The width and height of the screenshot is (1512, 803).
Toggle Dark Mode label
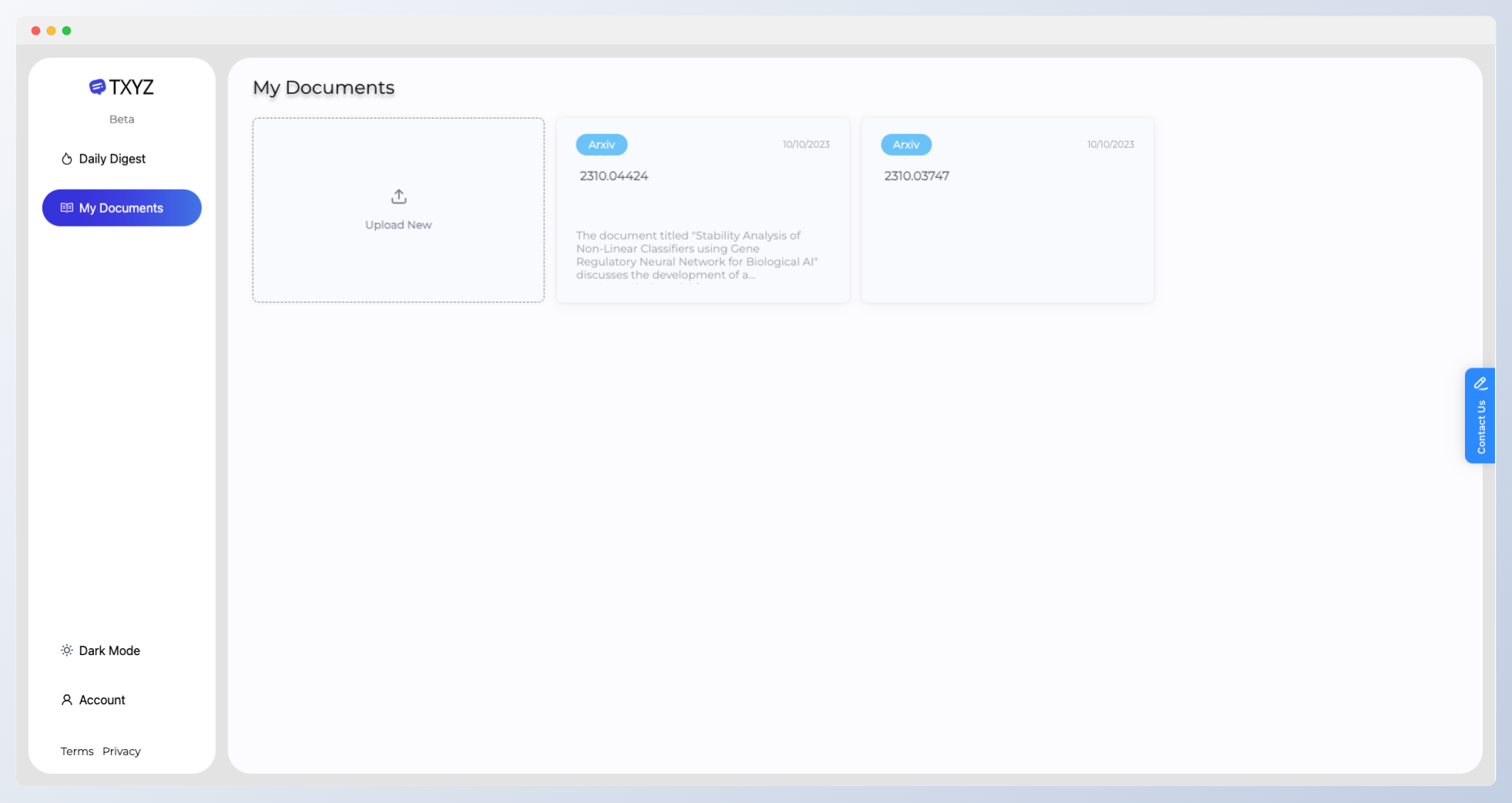coord(109,650)
